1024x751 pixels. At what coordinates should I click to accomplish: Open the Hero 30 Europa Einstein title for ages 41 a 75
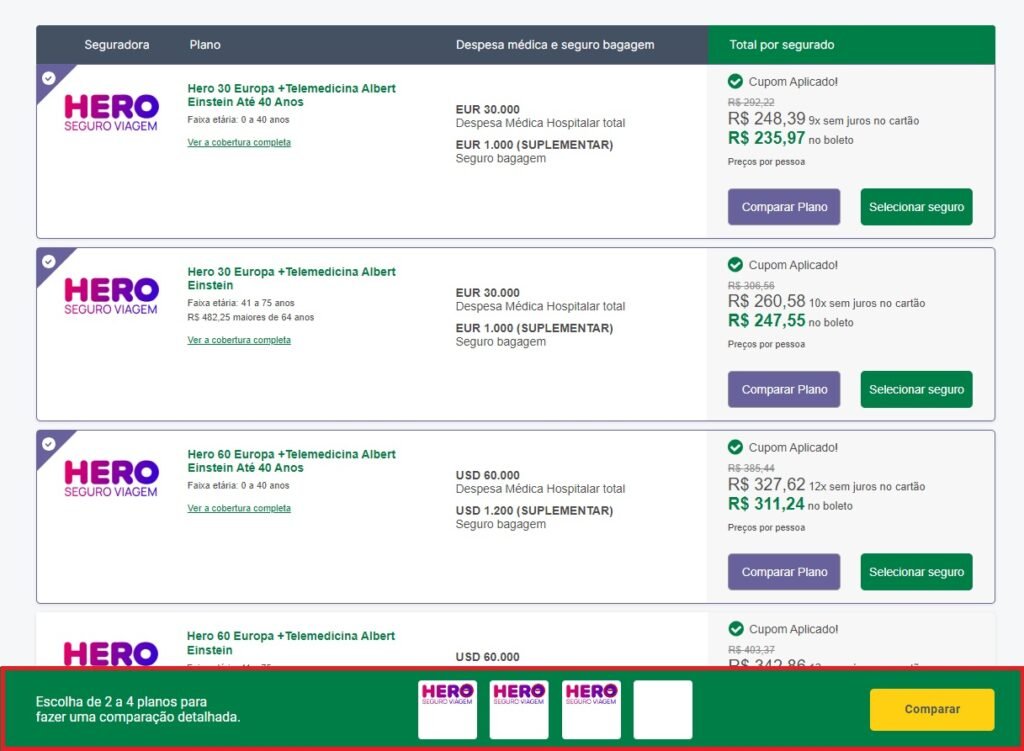point(291,279)
